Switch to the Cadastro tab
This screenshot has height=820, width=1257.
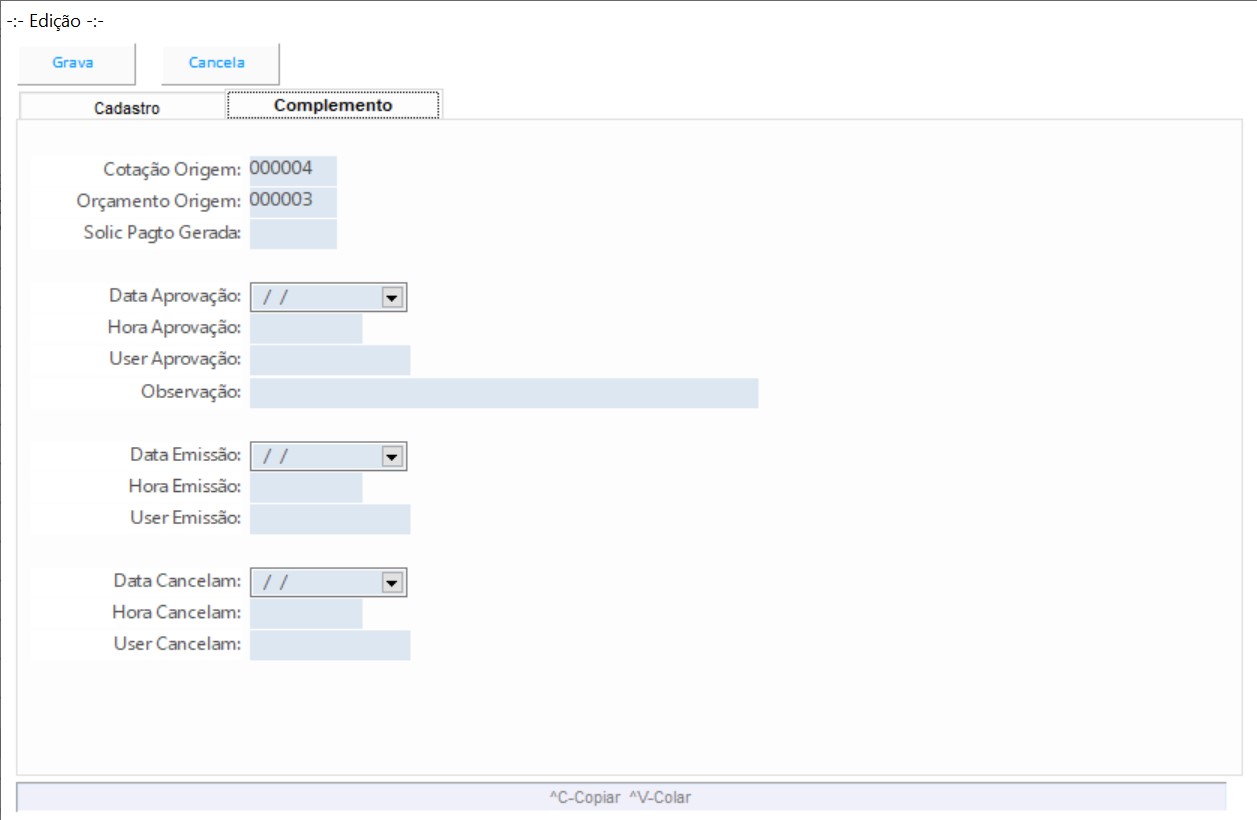click(126, 108)
